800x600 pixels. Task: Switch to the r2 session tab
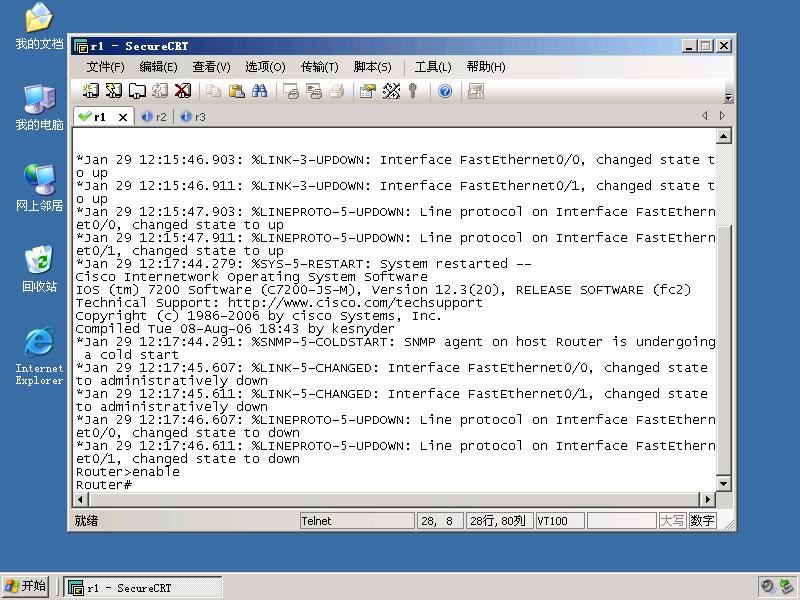click(x=155, y=117)
